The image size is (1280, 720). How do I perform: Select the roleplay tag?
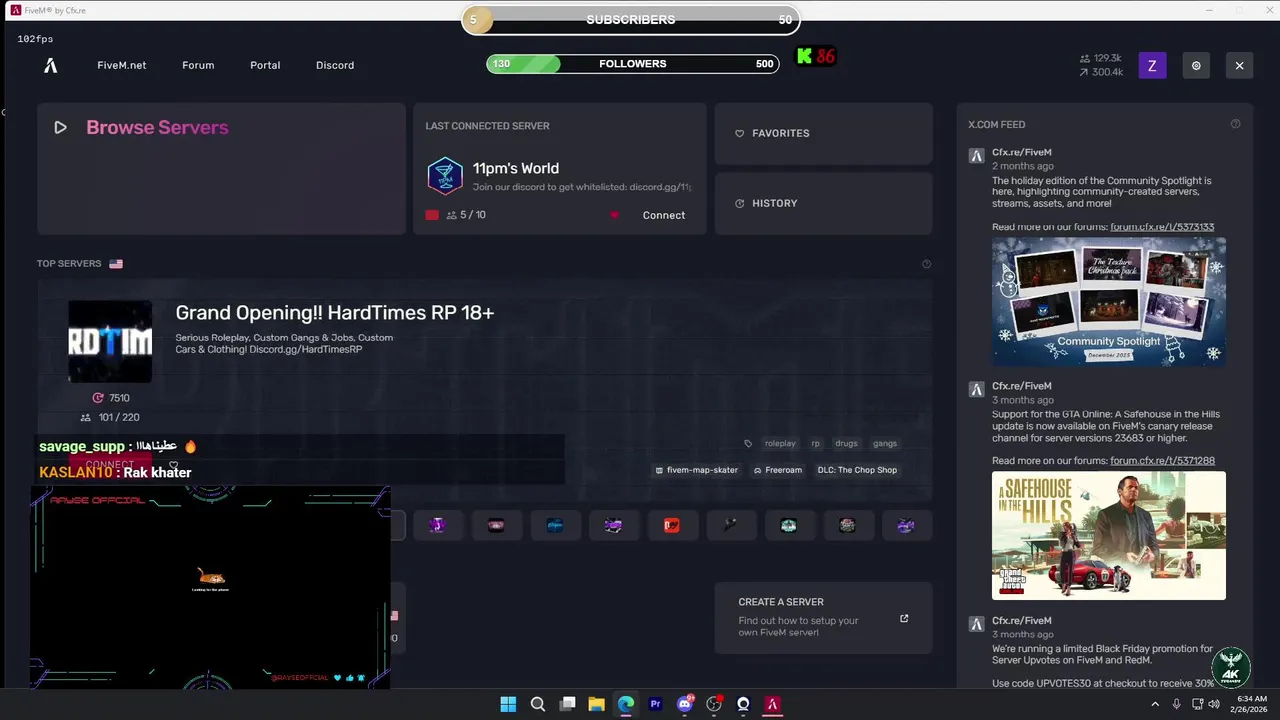click(780, 443)
